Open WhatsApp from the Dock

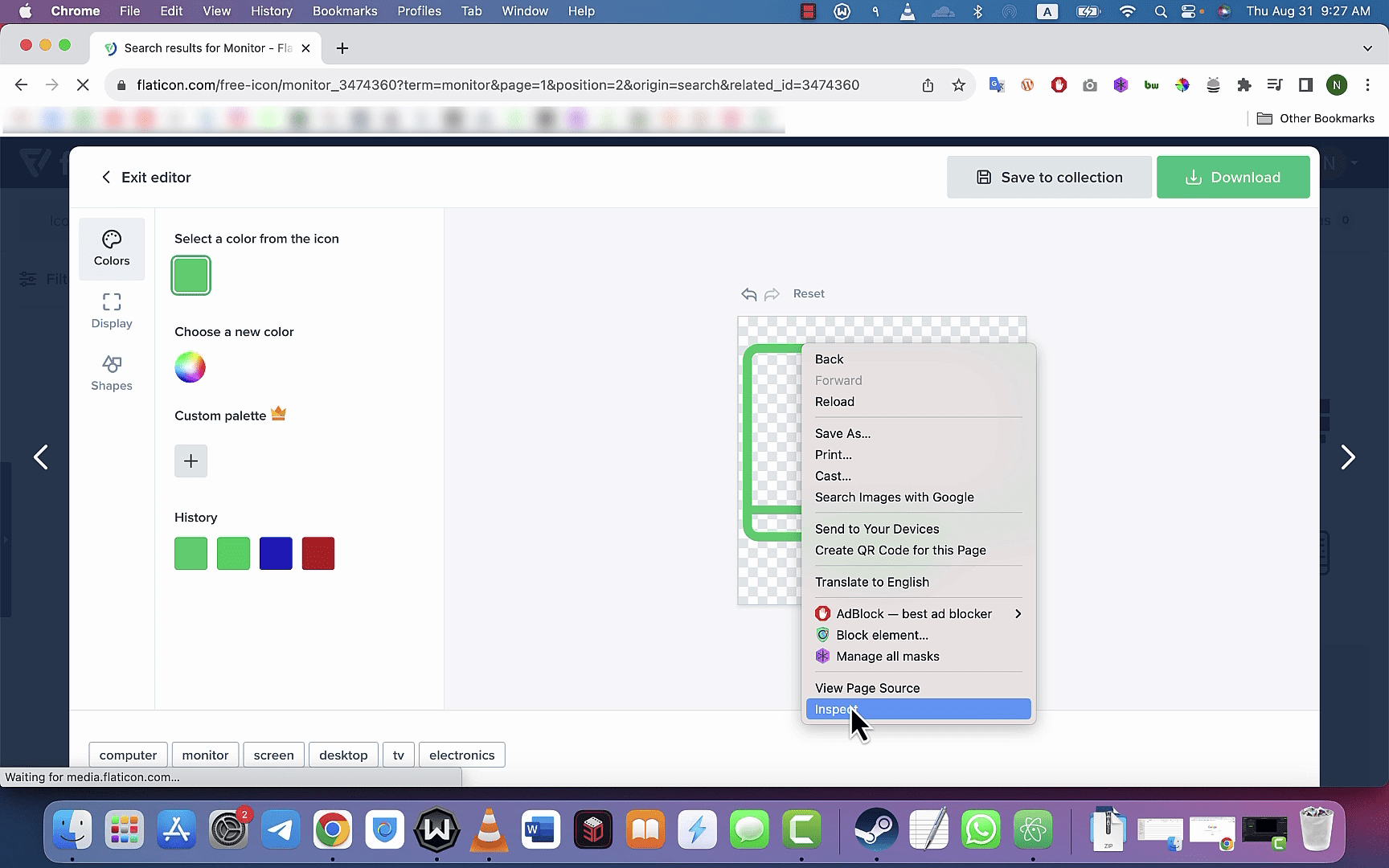(981, 829)
